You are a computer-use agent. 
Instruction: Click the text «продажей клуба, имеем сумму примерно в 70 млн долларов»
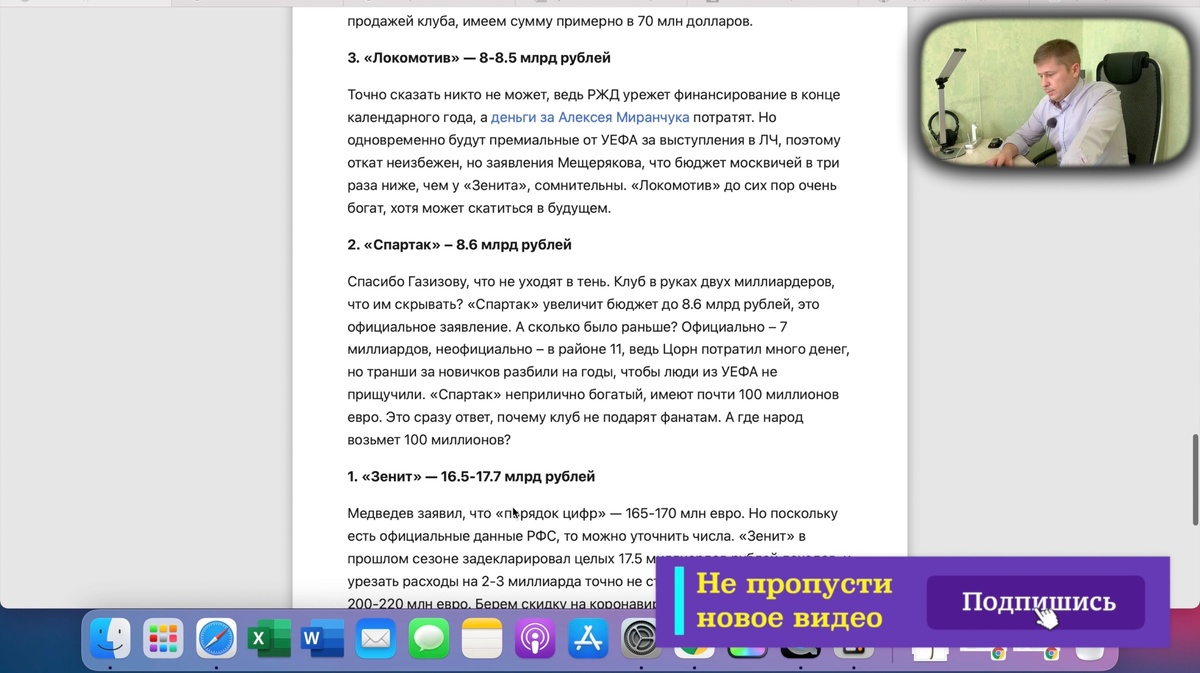(549, 20)
